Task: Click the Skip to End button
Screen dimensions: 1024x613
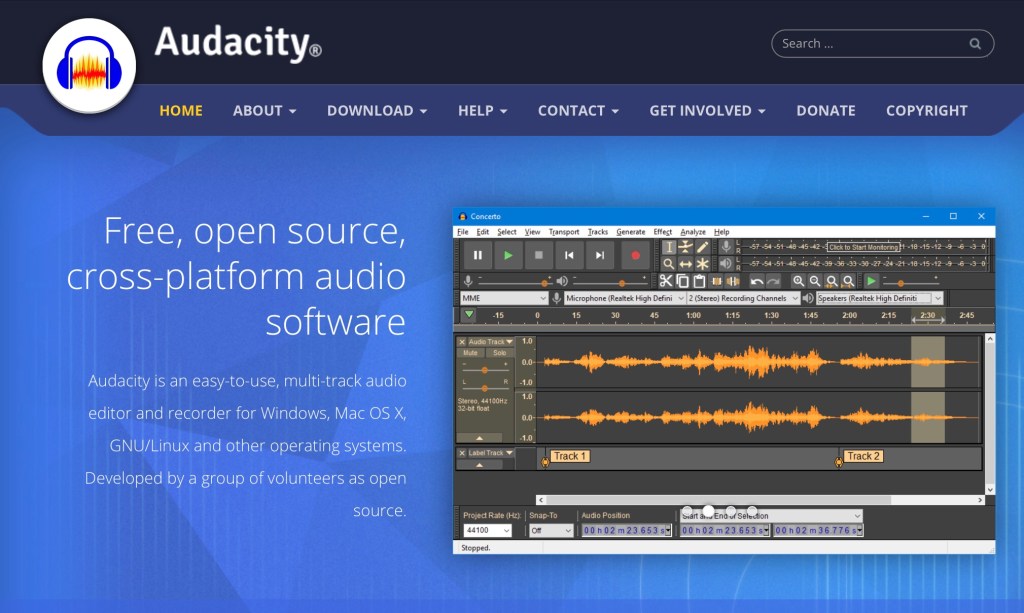Action: click(600, 256)
